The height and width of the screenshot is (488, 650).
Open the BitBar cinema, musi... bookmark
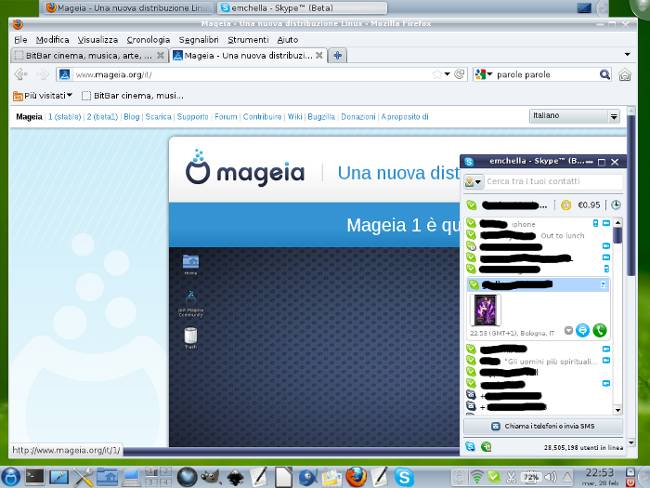[x=133, y=96]
